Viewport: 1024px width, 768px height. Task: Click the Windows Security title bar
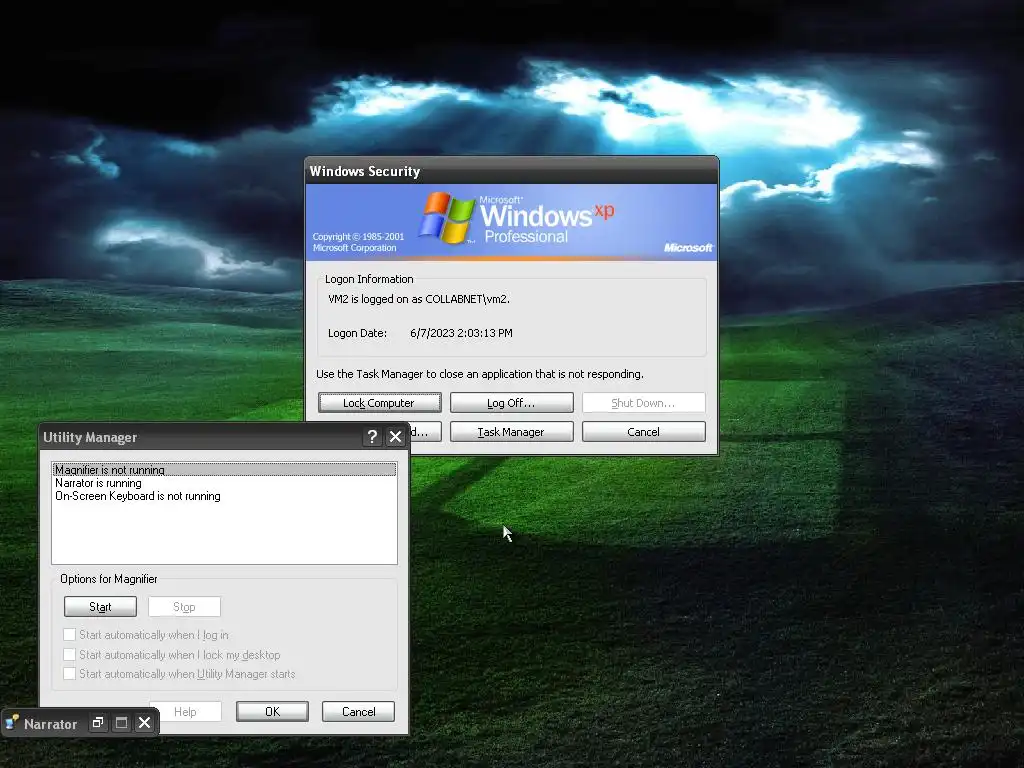click(x=511, y=171)
